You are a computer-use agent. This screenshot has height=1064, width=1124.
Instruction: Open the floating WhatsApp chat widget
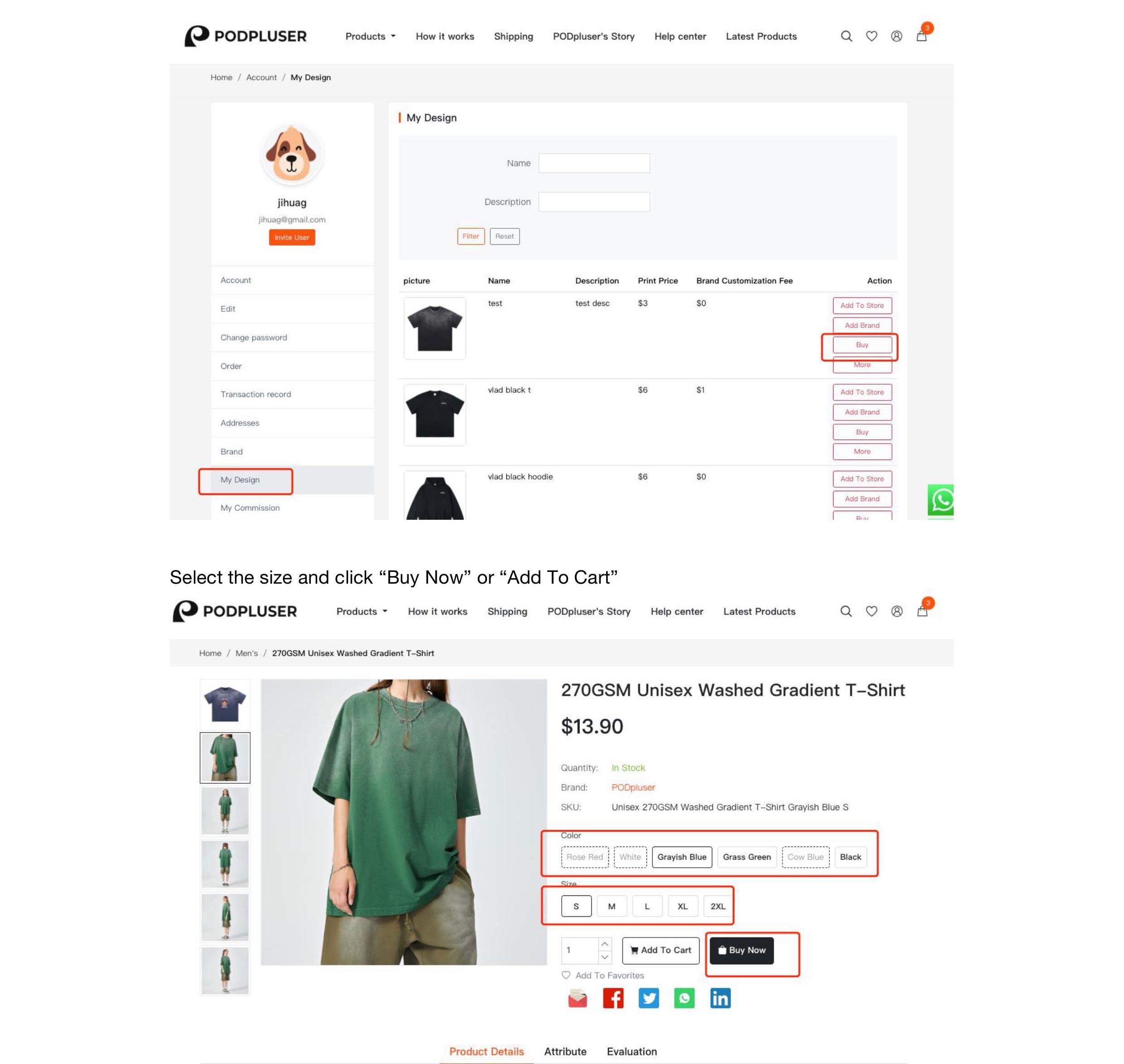[x=940, y=501]
